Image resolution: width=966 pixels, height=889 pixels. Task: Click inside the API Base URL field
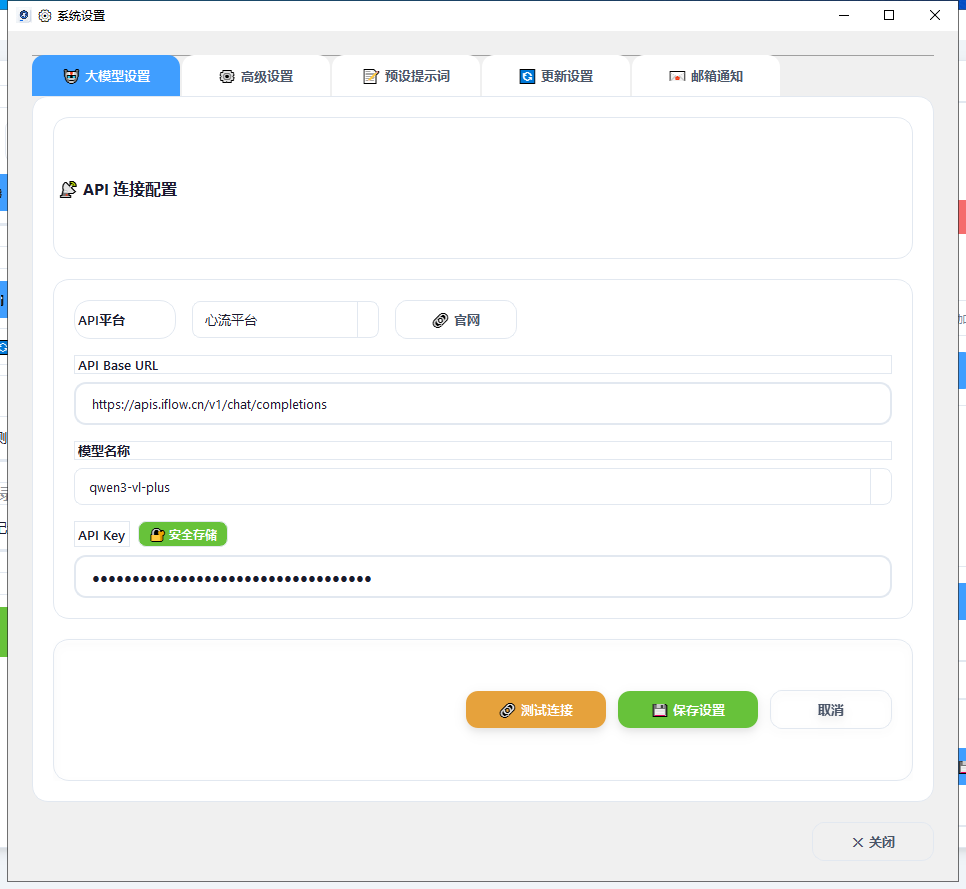483,403
